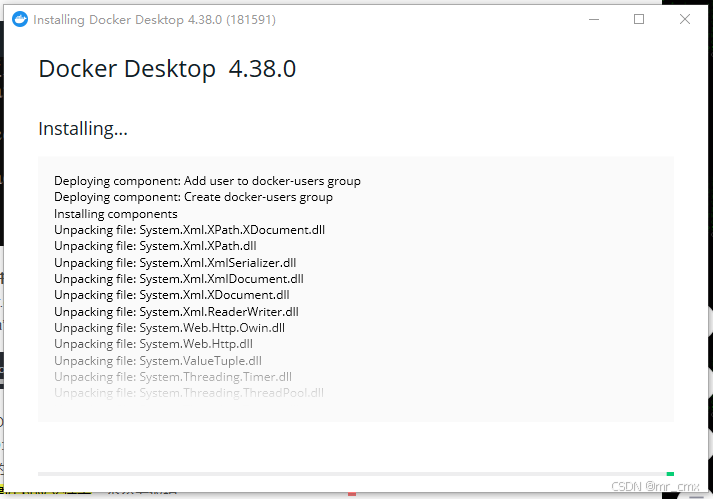Select the System.Web.Http.Owin.dll log line
713x499 pixels.
(170, 328)
